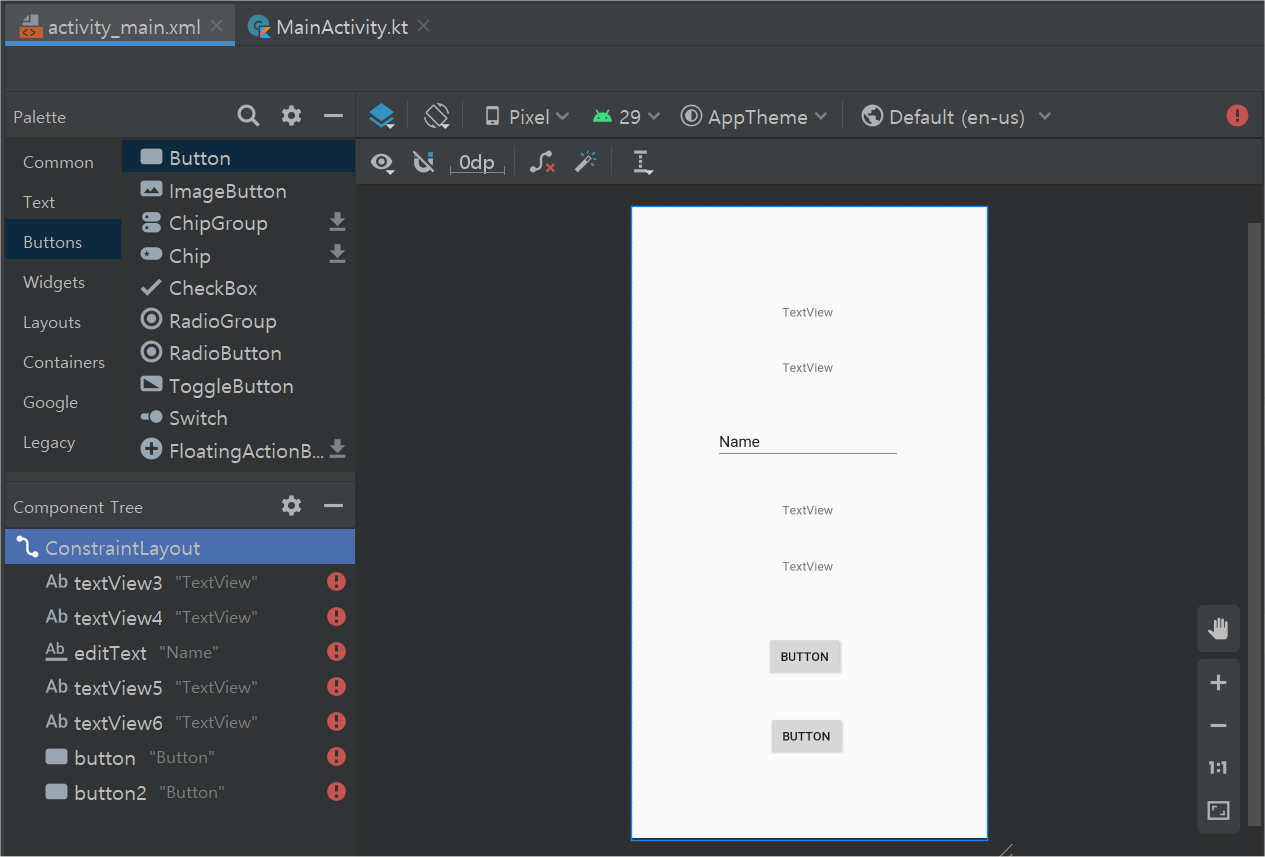The width and height of the screenshot is (1265, 857).
Task: Zoom out with the minus button
Action: point(1218,726)
